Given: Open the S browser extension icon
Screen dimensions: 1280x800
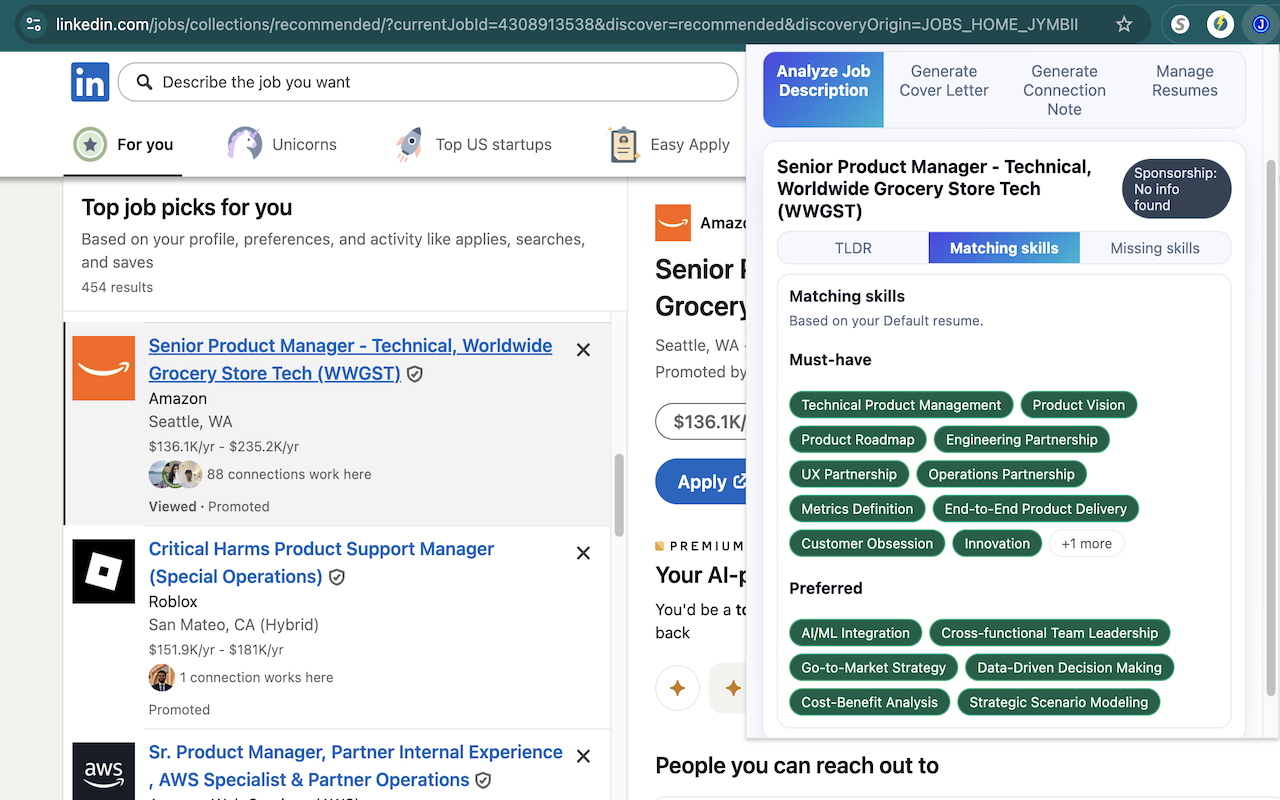Looking at the screenshot, I should tap(1180, 24).
